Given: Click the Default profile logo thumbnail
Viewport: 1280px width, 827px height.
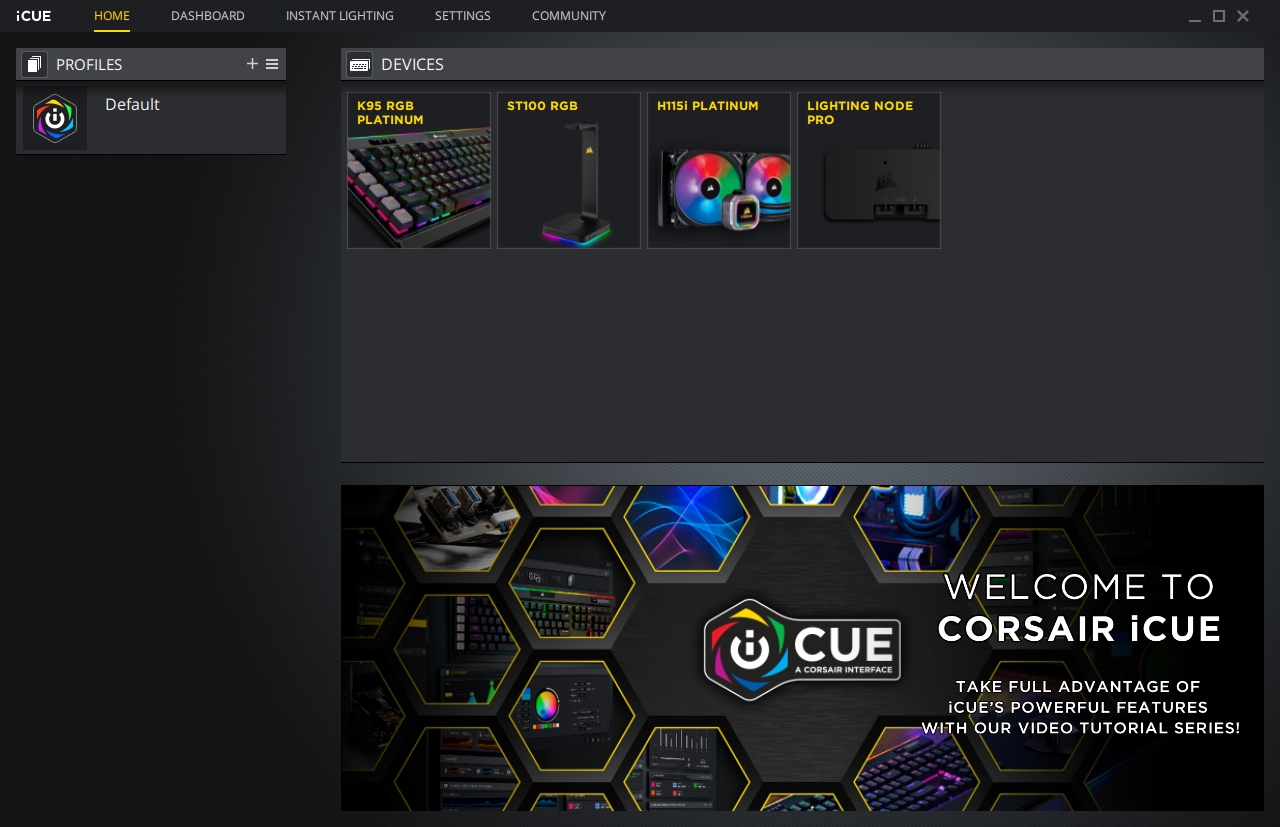Looking at the screenshot, I should click(55, 118).
